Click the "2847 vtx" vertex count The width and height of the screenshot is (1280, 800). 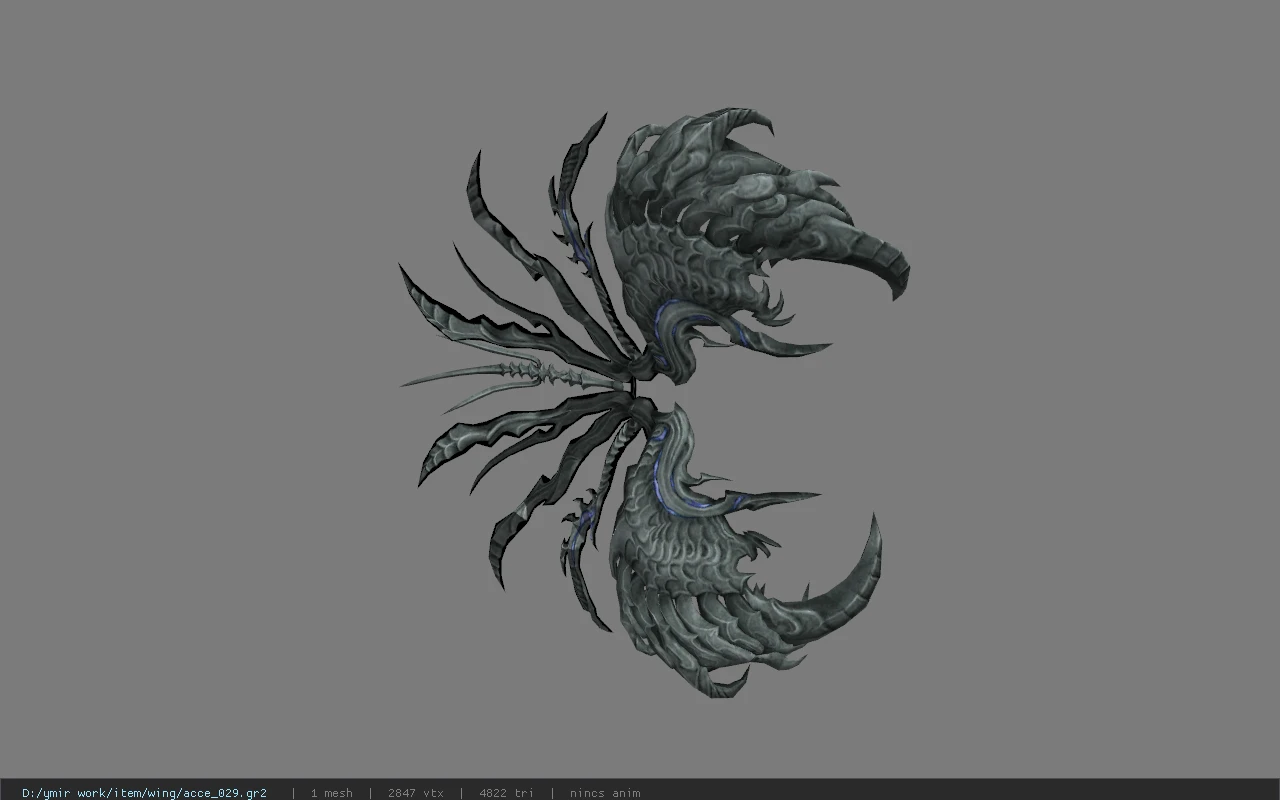click(x=416, y=793)
